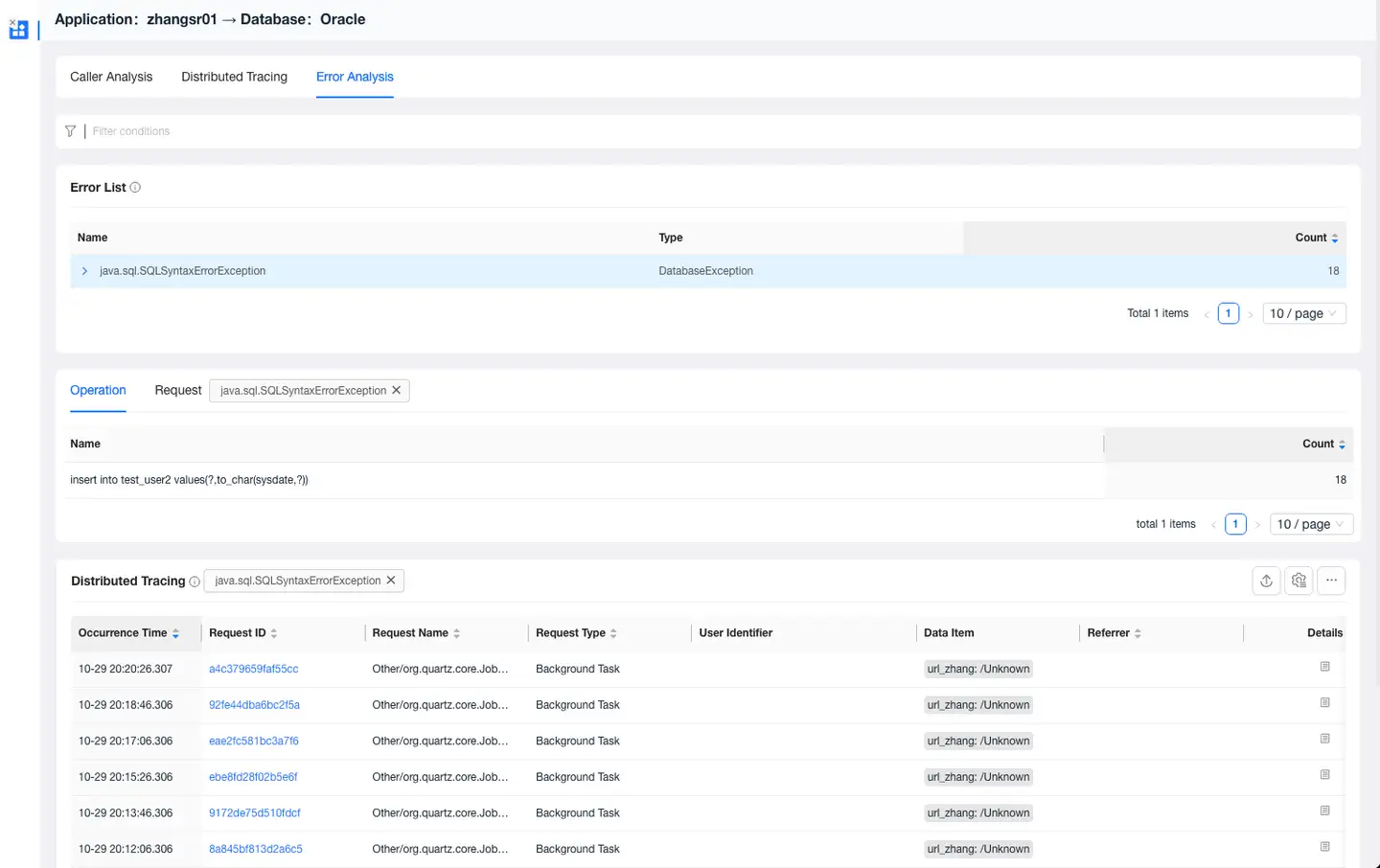Open request ID 92fe44dba6bc2f5a link
The height and width of the screenshot is (868, 1380).
254,705
